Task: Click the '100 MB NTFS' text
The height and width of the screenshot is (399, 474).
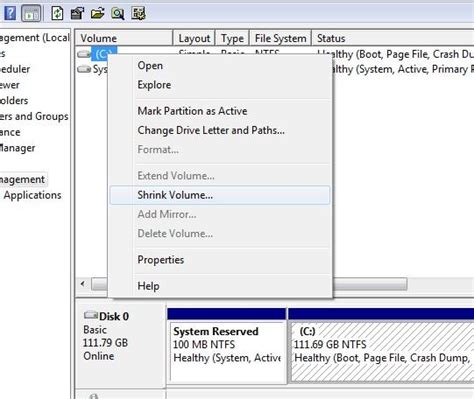Action: (204, 344)
